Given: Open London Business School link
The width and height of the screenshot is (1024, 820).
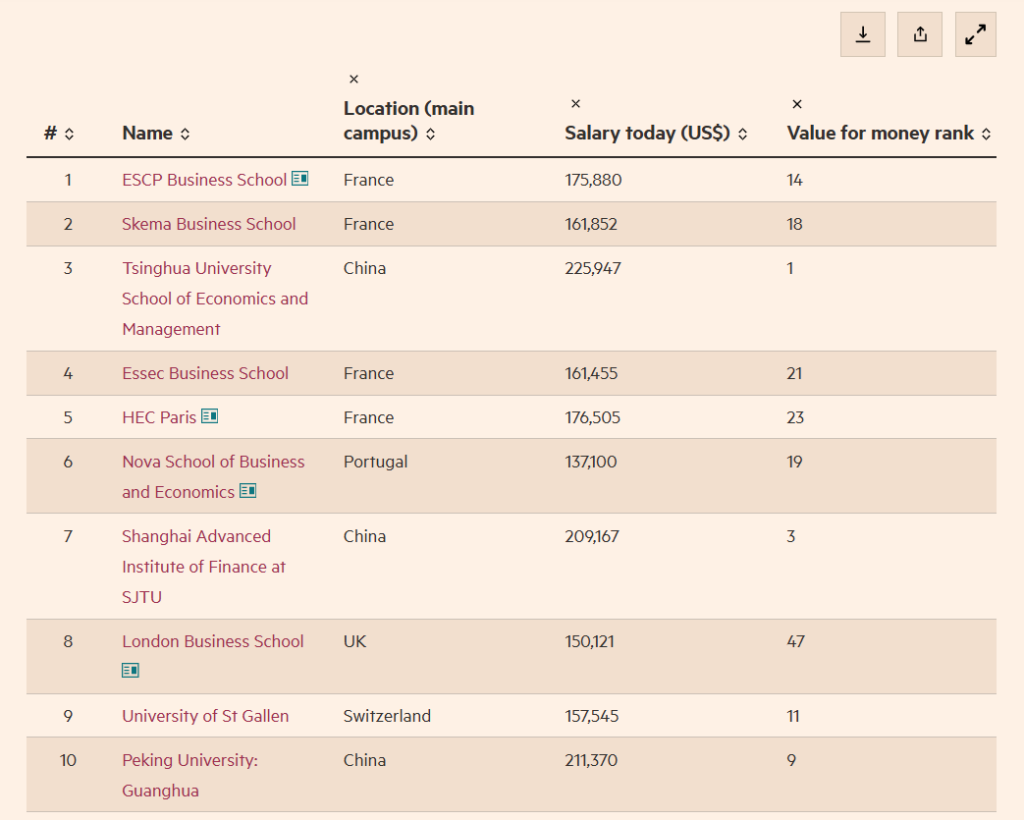Looking at the screenshot, I should click(x=213, y=641).
